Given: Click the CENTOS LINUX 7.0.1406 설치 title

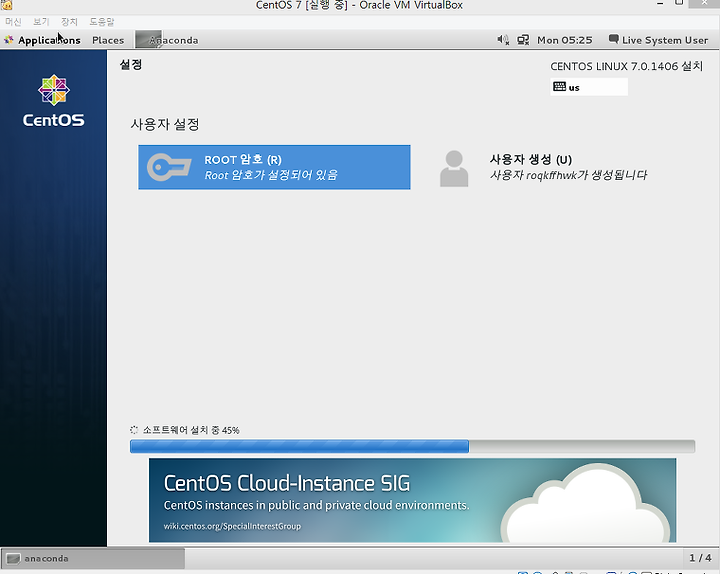Looking at the screenshot, I should tap(626, 66).
